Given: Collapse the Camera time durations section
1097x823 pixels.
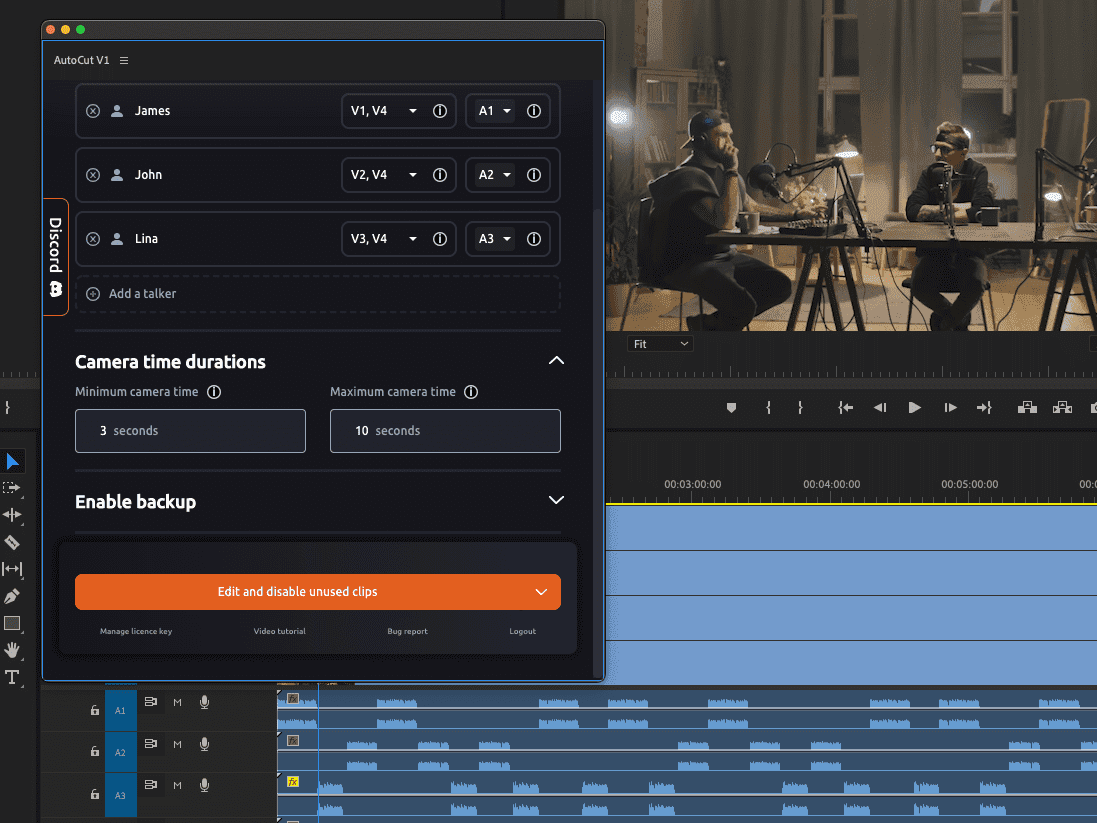Looking at the screenshot, I should click(x=556, y=361).
